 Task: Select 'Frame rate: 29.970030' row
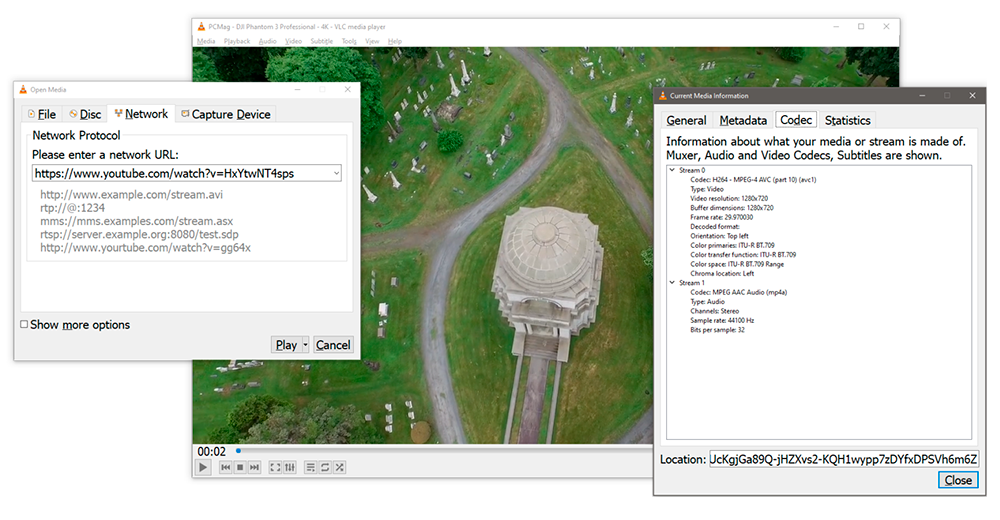[x=721, y=218]
